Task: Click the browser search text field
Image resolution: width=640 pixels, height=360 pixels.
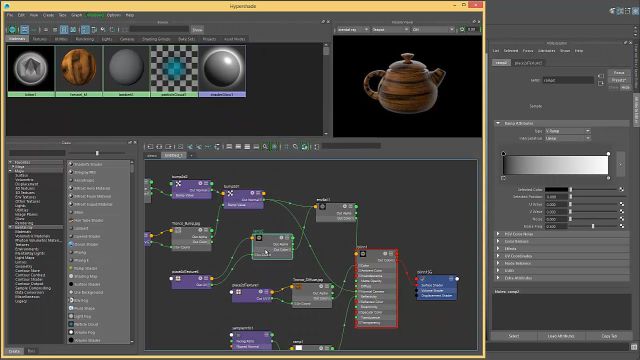Action: tap(159, 30)
